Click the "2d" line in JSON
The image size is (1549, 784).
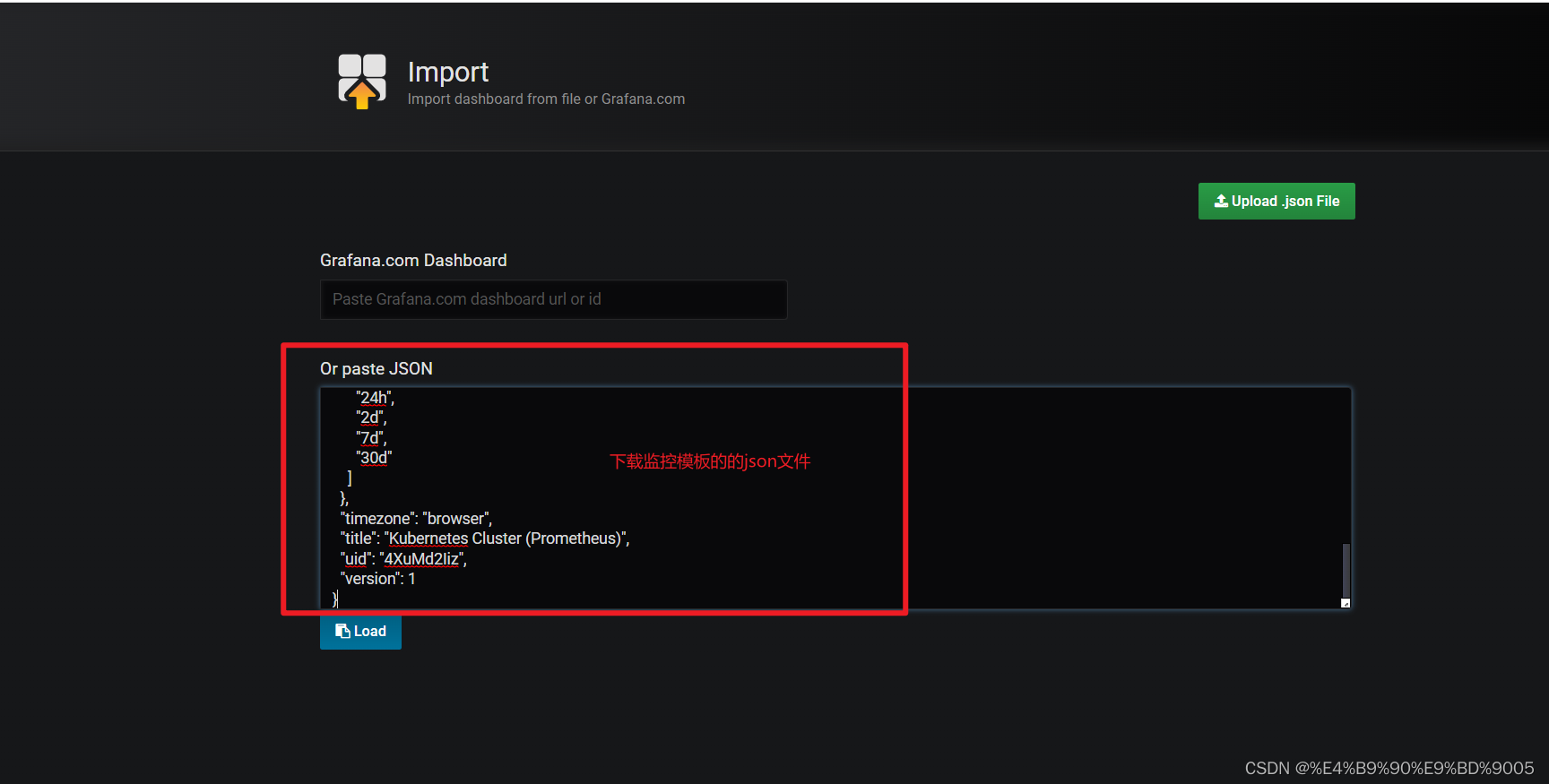371,418
